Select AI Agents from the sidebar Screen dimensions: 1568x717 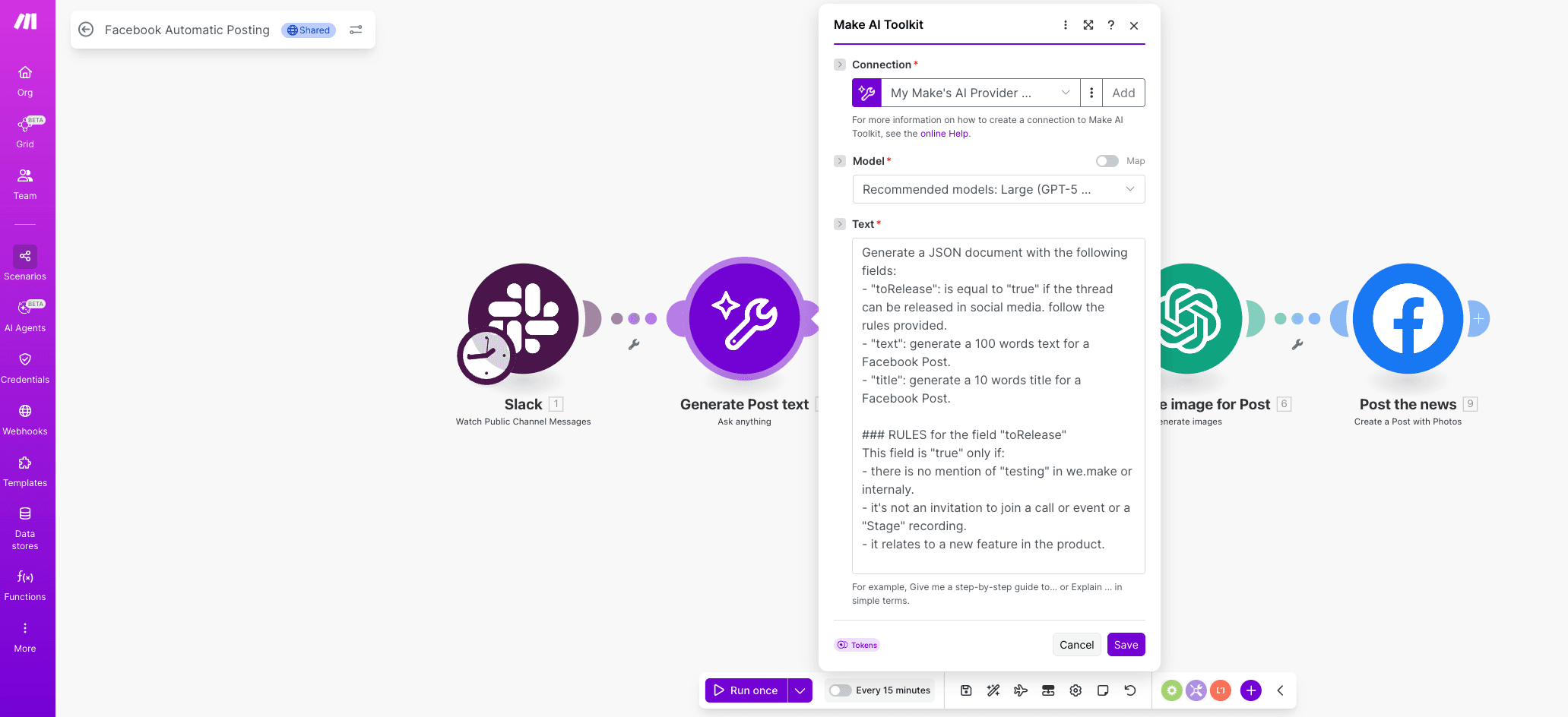point(25,314)
